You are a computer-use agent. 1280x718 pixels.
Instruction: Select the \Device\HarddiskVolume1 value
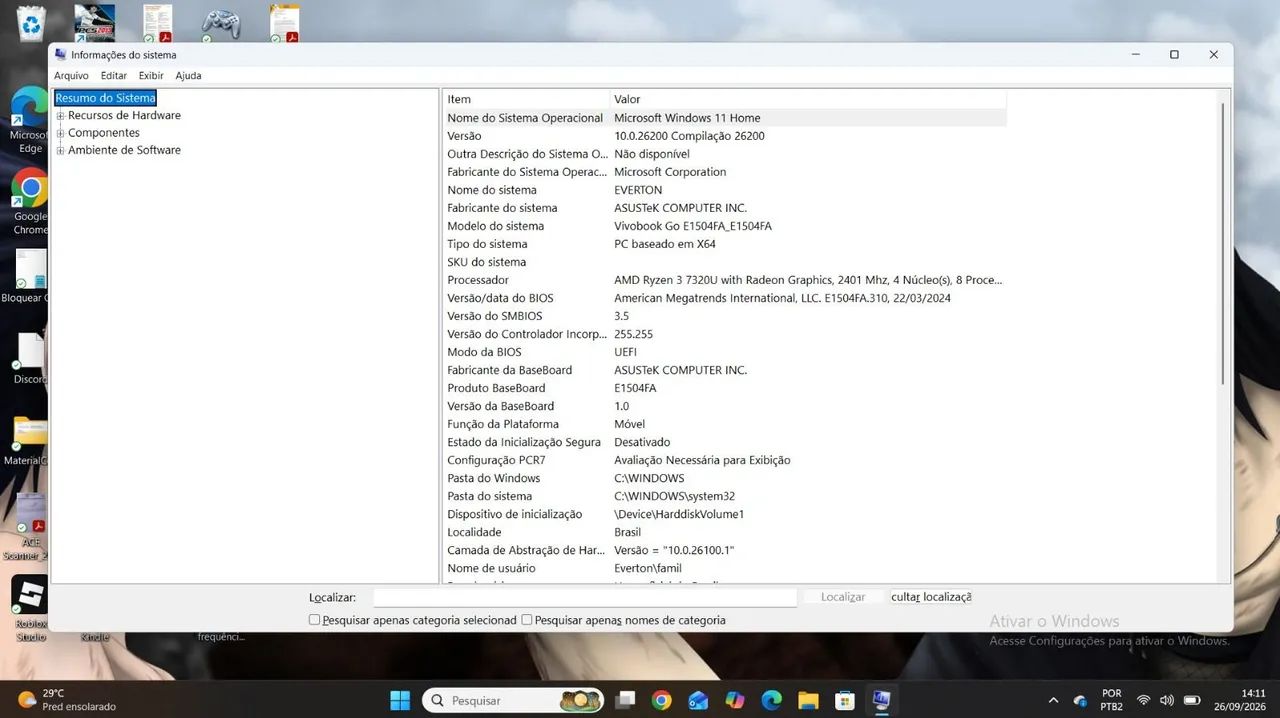point(679,514)
